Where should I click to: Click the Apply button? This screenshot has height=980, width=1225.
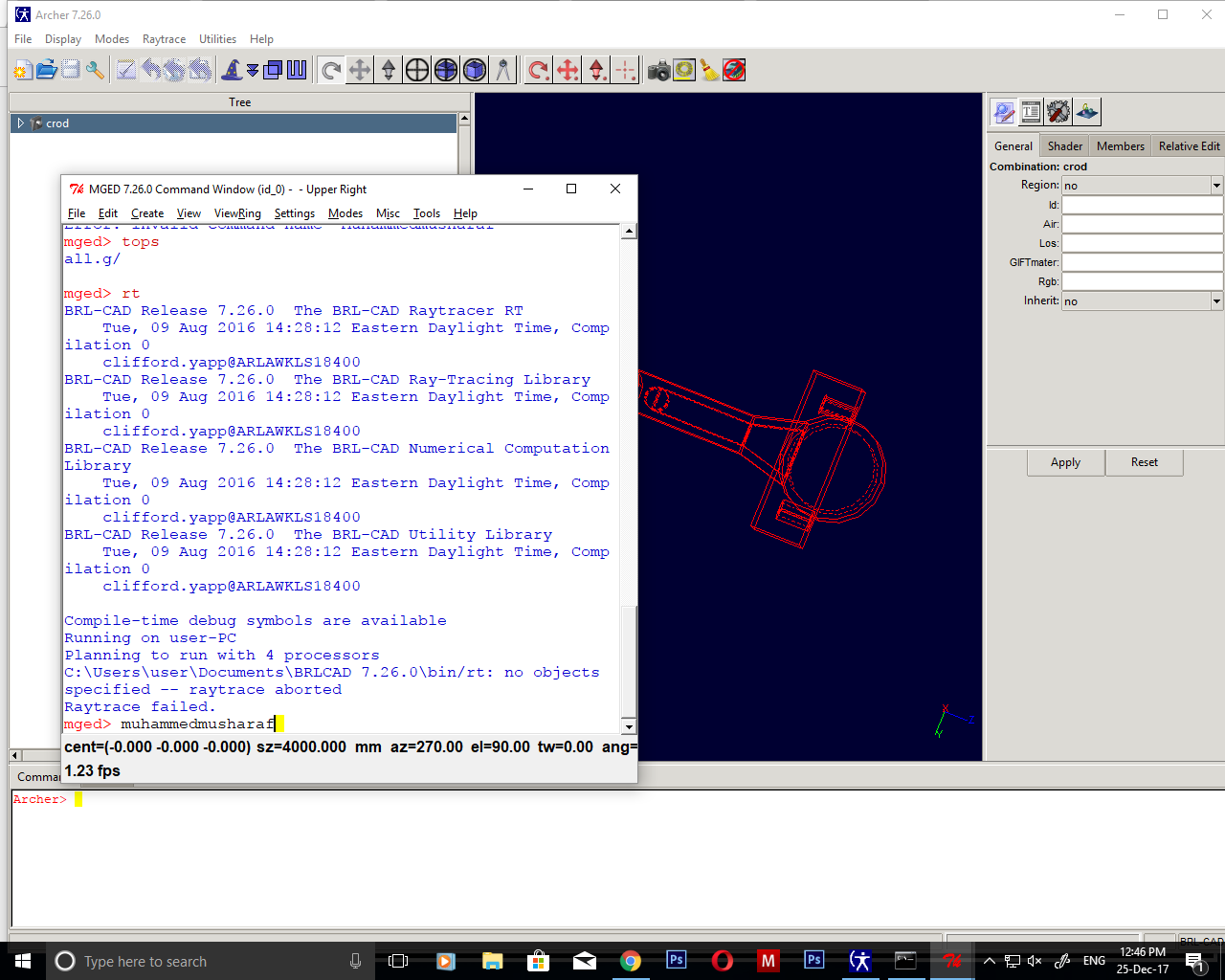point(1065,462)
